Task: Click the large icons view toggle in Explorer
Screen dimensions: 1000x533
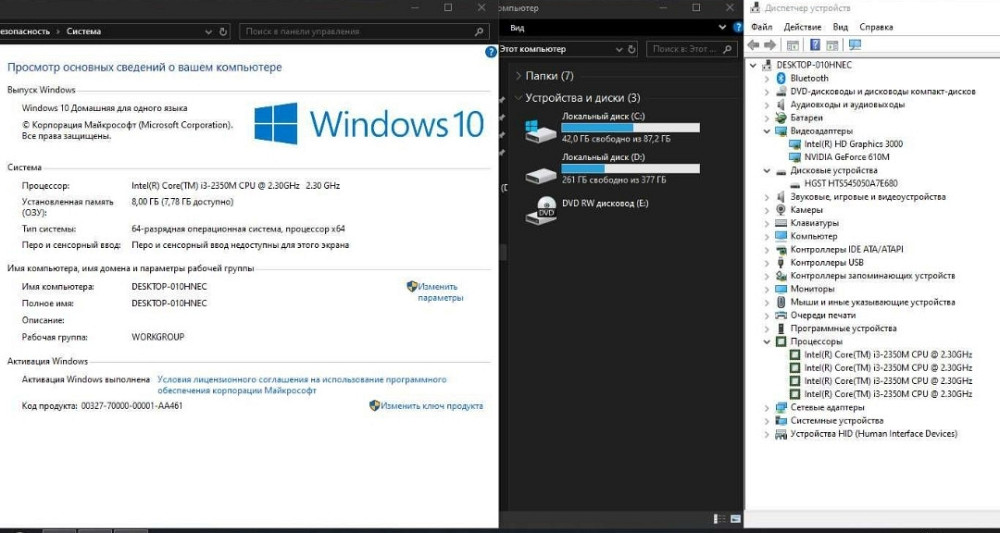Action: coord(735,518)
